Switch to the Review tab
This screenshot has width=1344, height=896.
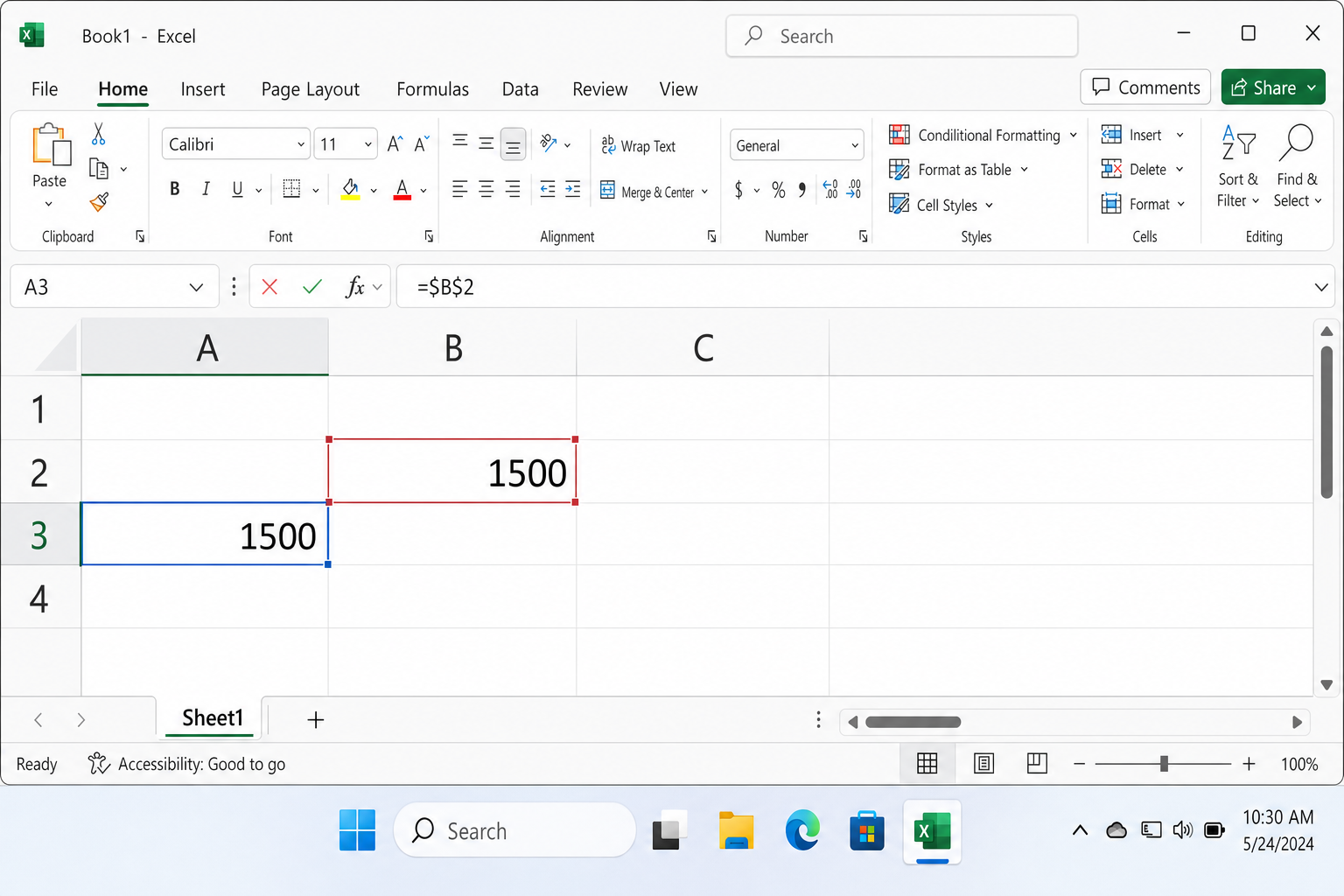tap(600, 89)
